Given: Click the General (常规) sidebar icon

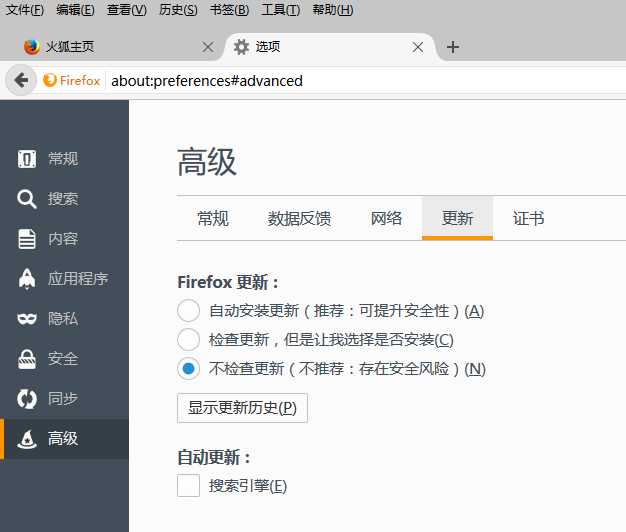Looking at the screenshot, I should 27,159.
